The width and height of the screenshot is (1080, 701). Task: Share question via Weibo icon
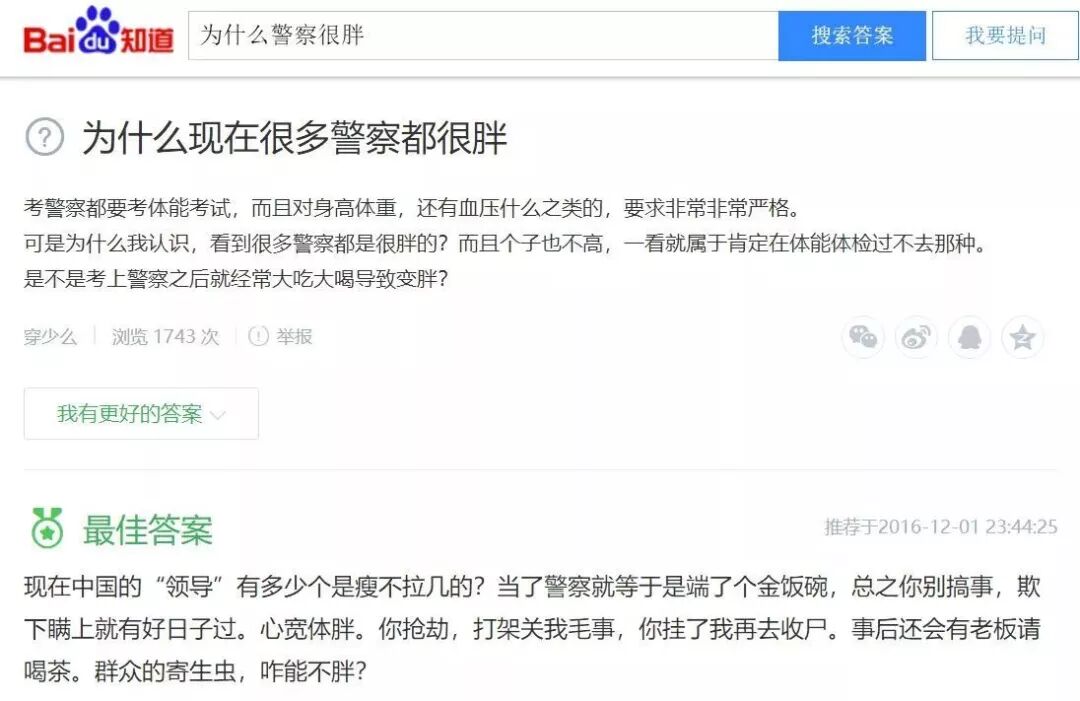click(x=916, y=337)
